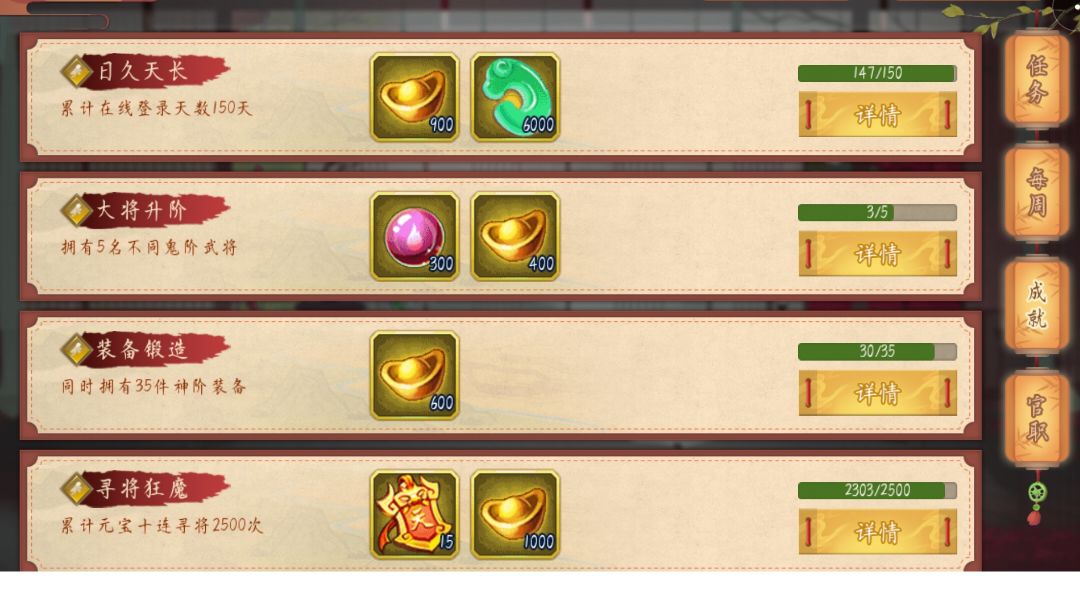Open 详情 for the 日久天长 achievement
Screen dimensions: 1080x606
click(x=878, y=114)
